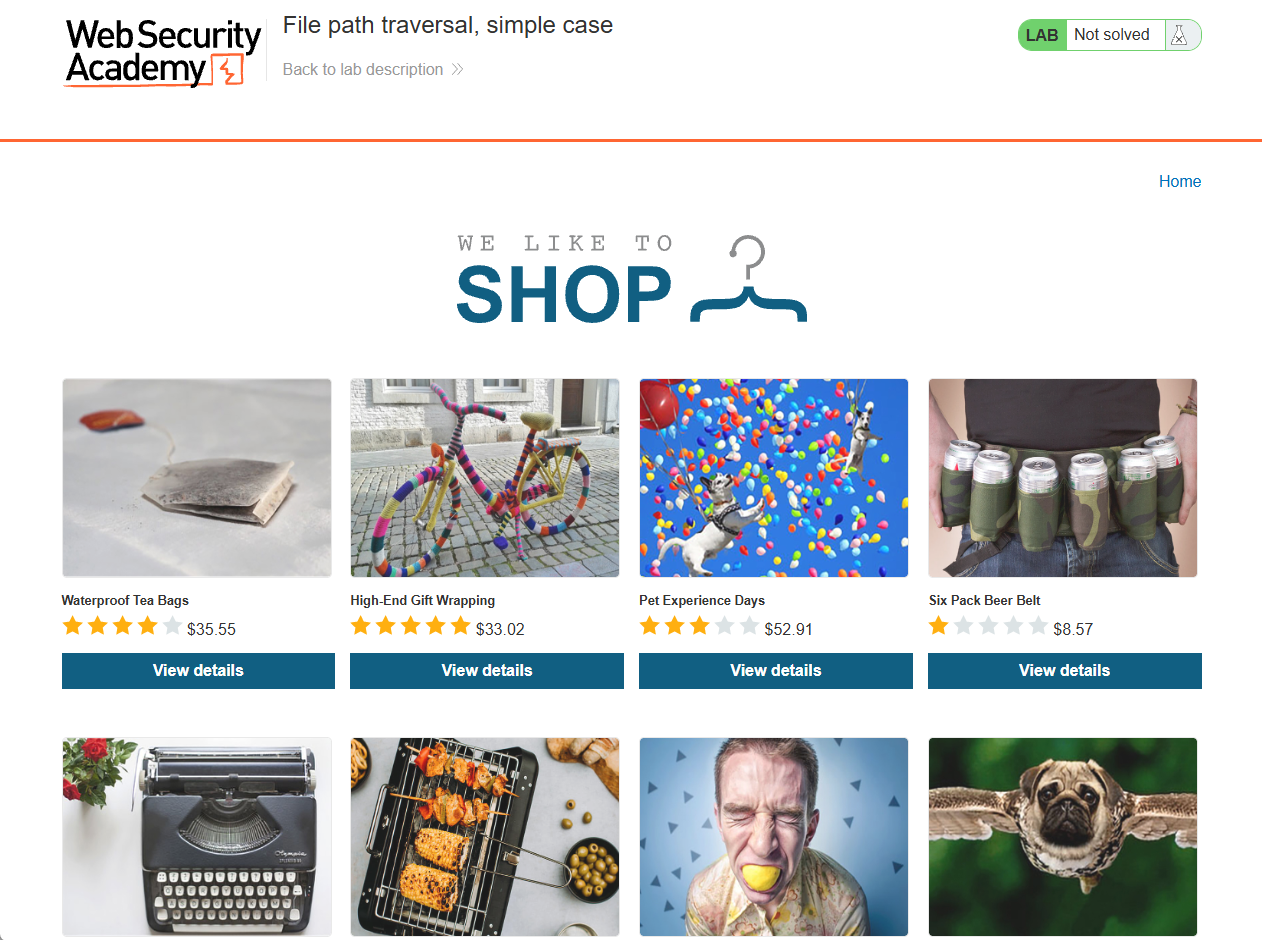
Task: Click the lightning bolt in the Academy logo
Action: click(x=229, y=71)
